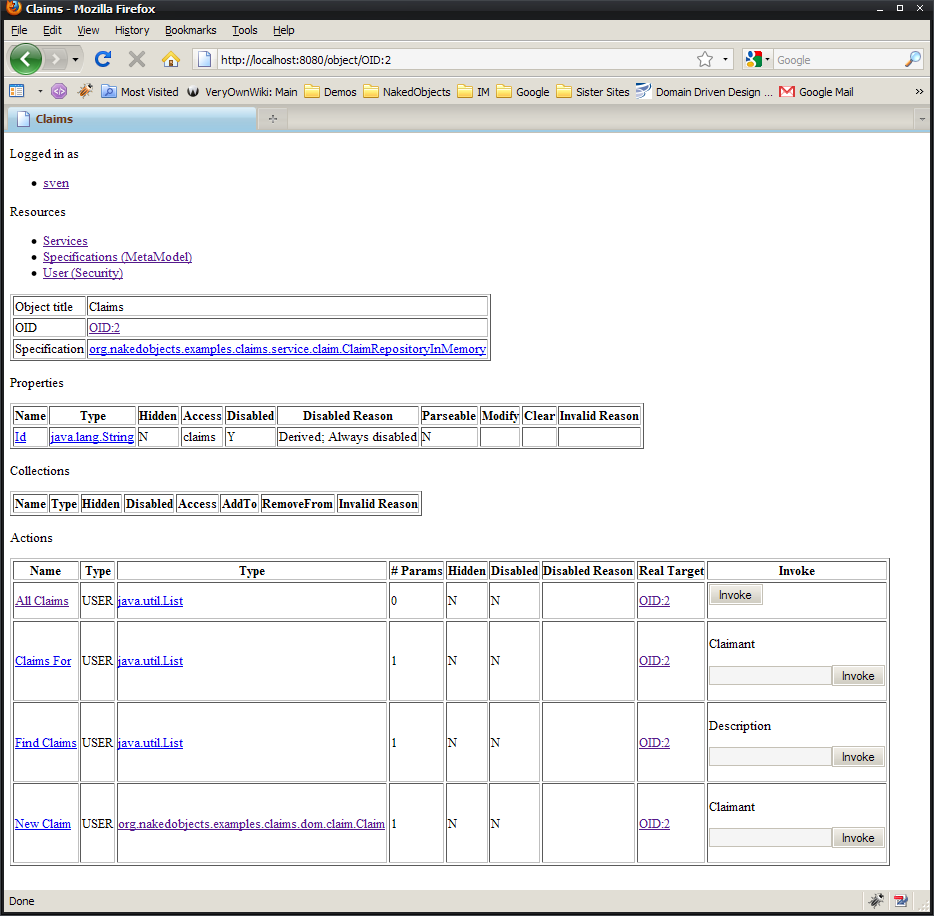Go back with the green Back arrow
The width and height of the screenshot is (934, 916).
26,59
